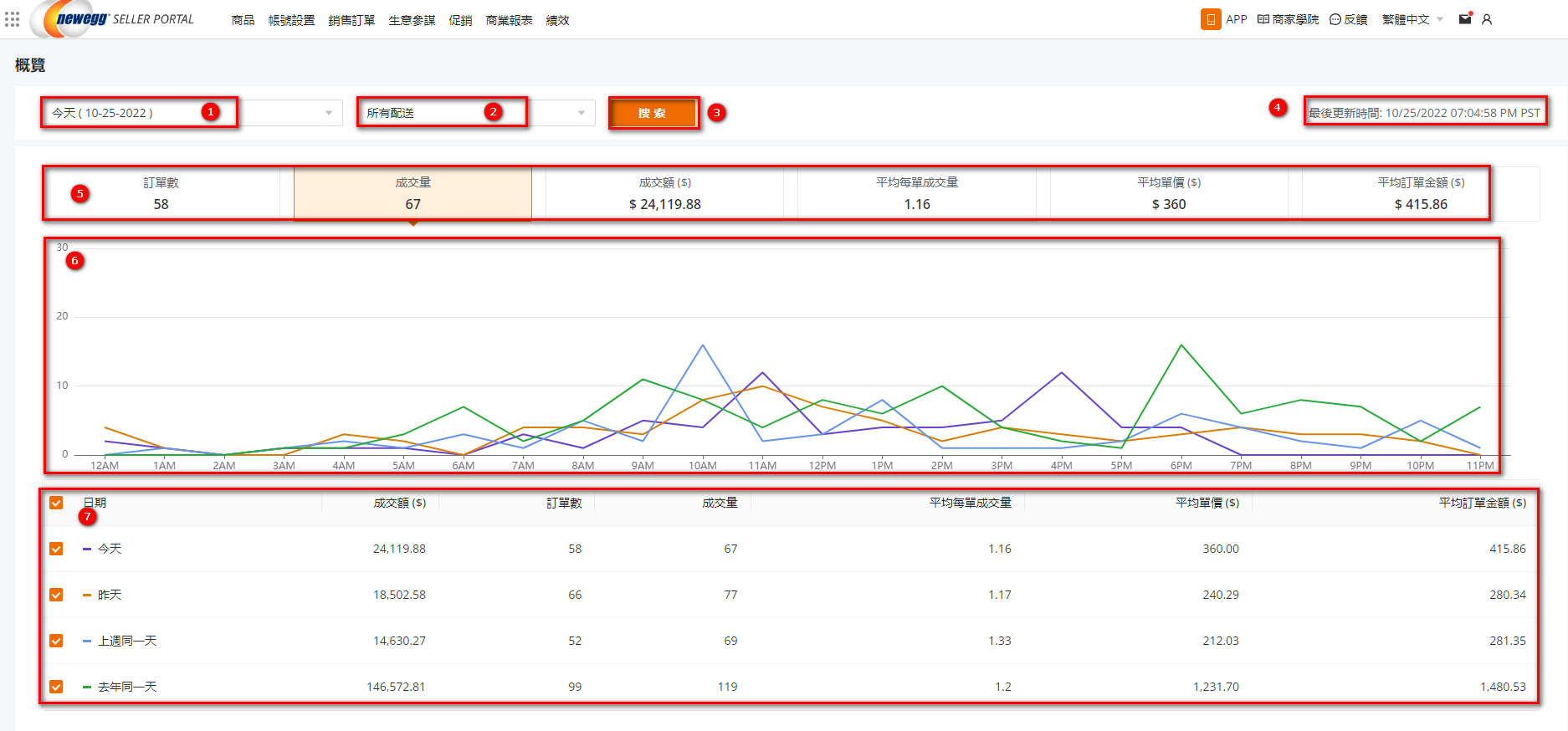The image size is (1568, 731).
Task: Select the 訂單數 metric tab
Action: [x=161, y=193]
